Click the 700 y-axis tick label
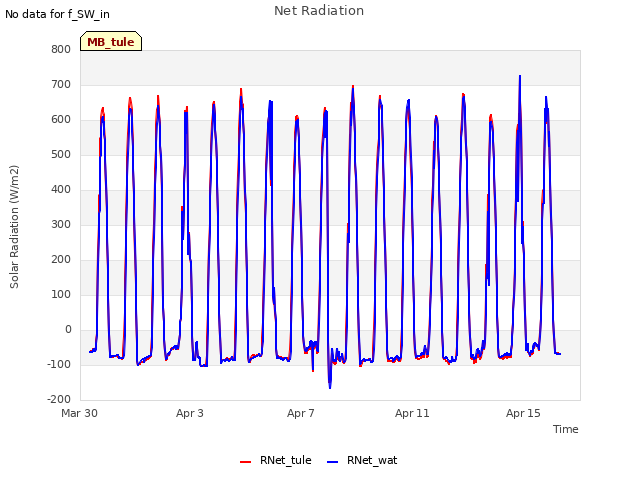The width and height of the screenshot is (640, 480). [61, 84]
